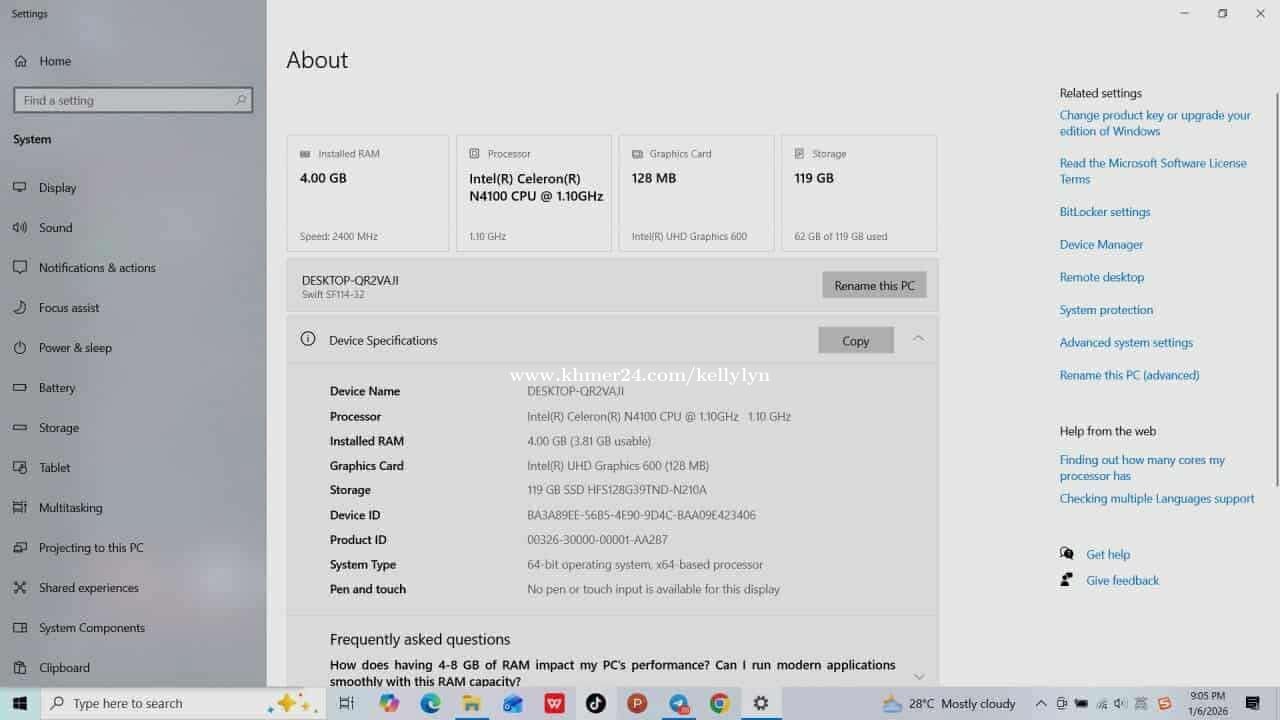Collapse the Device Specifications section

918,340
